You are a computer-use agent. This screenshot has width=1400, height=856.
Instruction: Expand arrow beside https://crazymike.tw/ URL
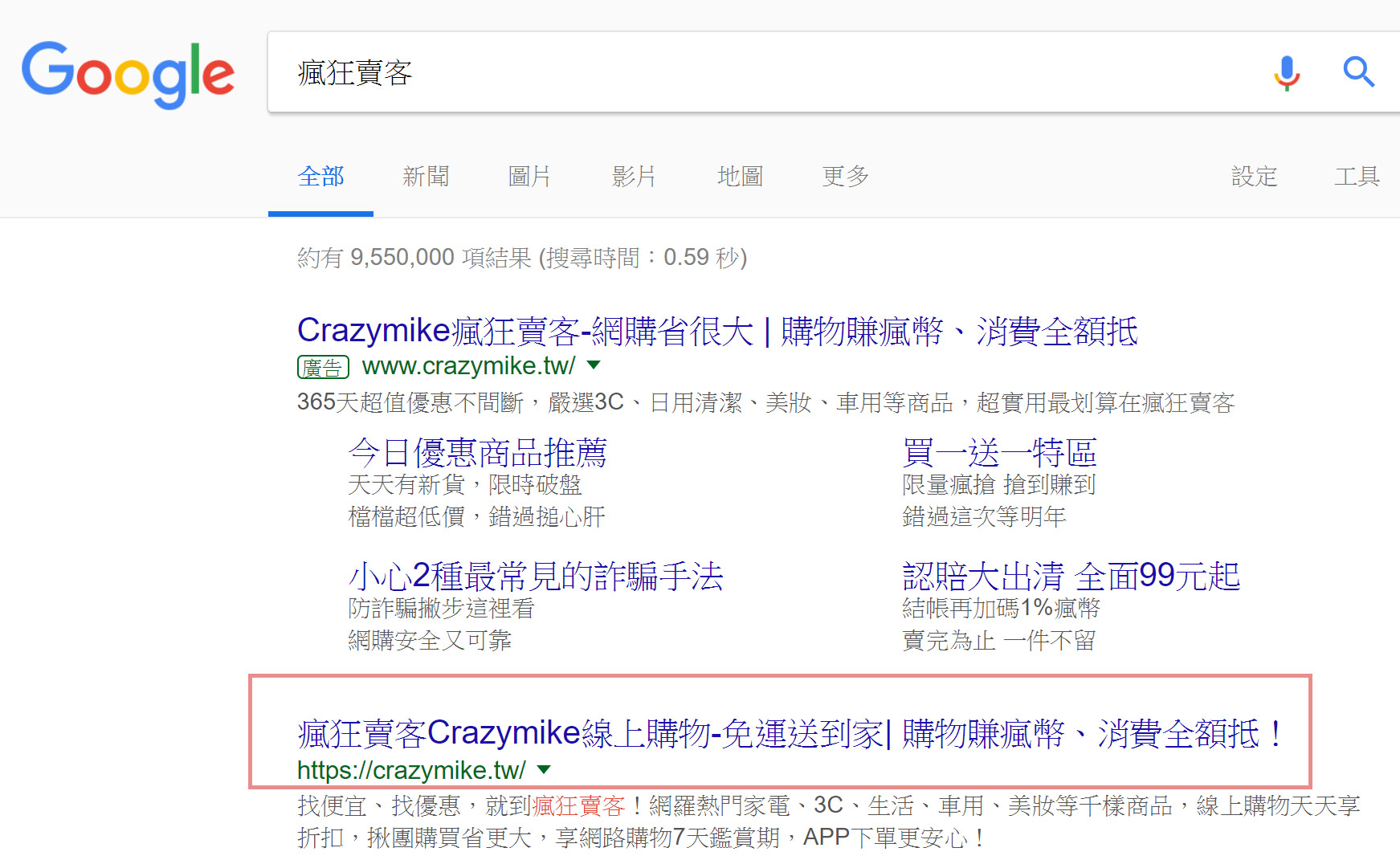coord(544,770)
